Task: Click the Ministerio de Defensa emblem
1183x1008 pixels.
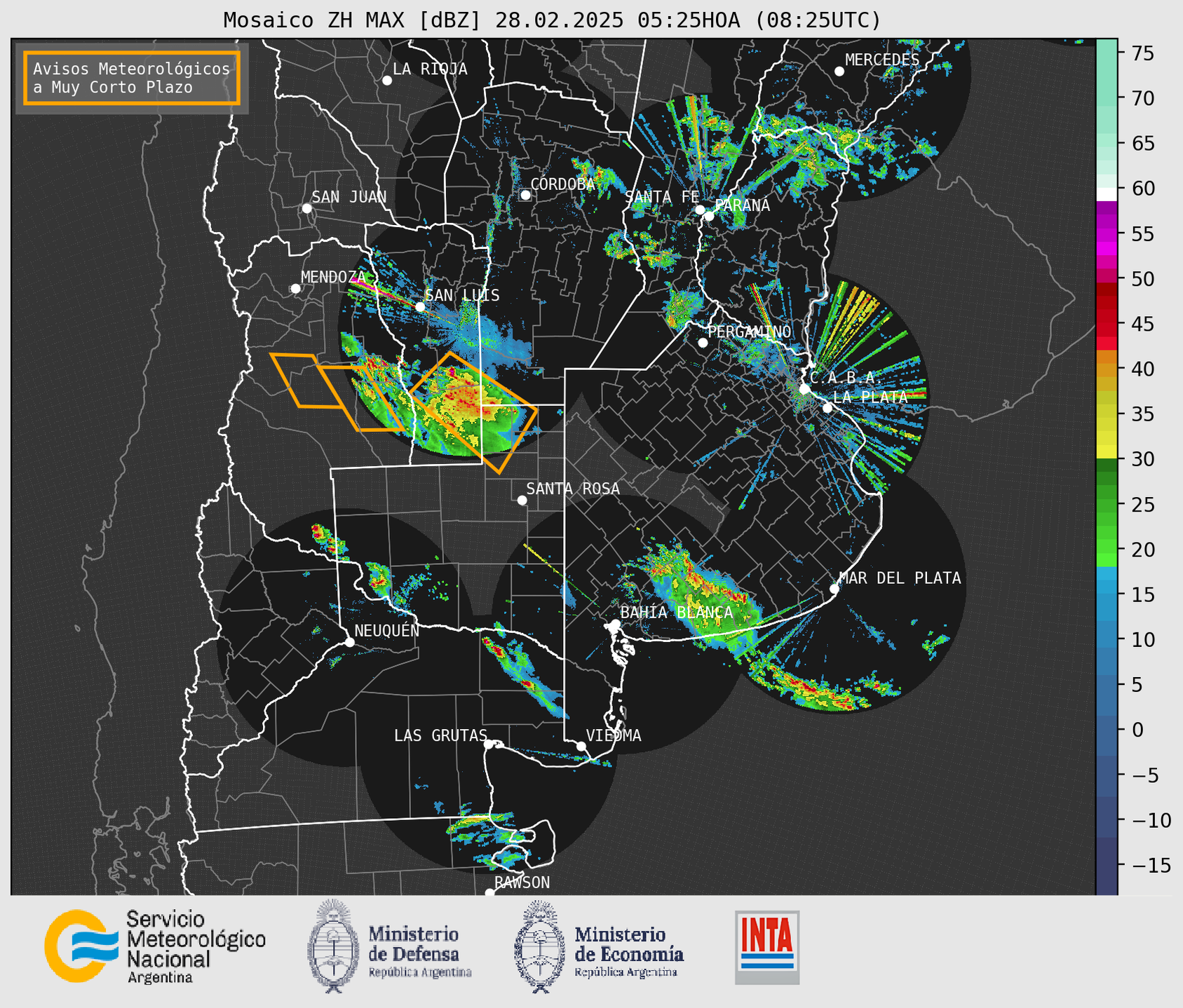Action: (x=333, y=946)
